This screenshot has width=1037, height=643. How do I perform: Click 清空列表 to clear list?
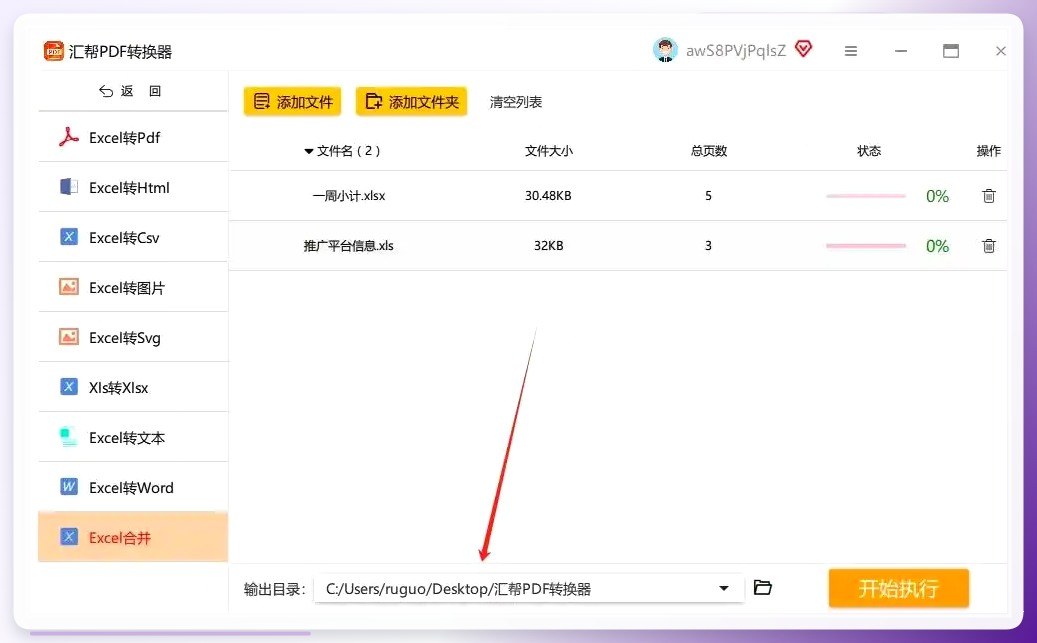(516, 102)
